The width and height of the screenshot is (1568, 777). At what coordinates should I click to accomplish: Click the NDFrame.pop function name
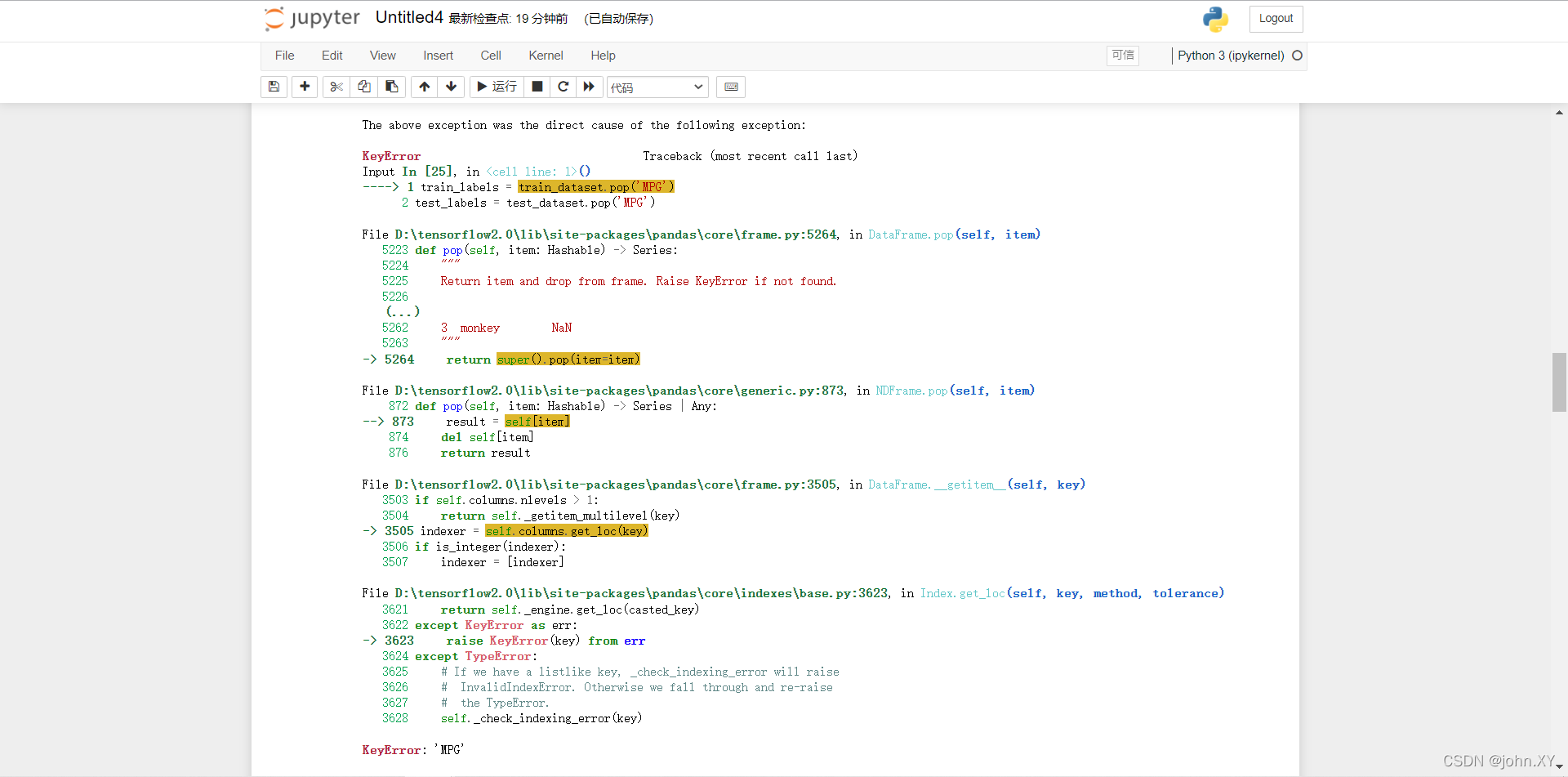911,391
